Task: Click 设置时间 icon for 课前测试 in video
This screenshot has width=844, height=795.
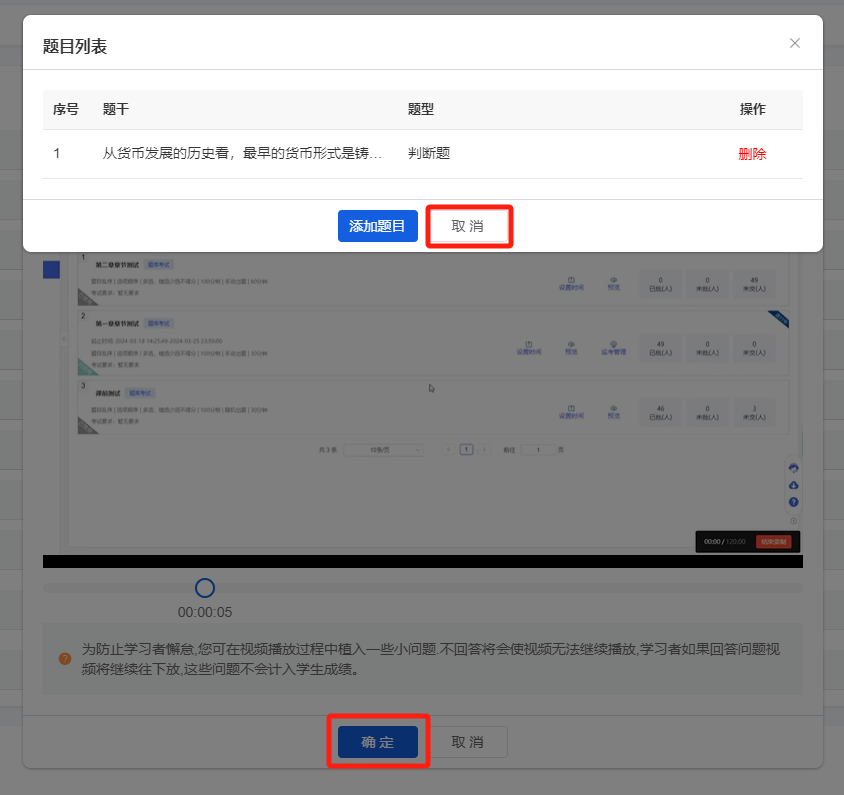Action: pyautogui.click(x=571, y=411)
